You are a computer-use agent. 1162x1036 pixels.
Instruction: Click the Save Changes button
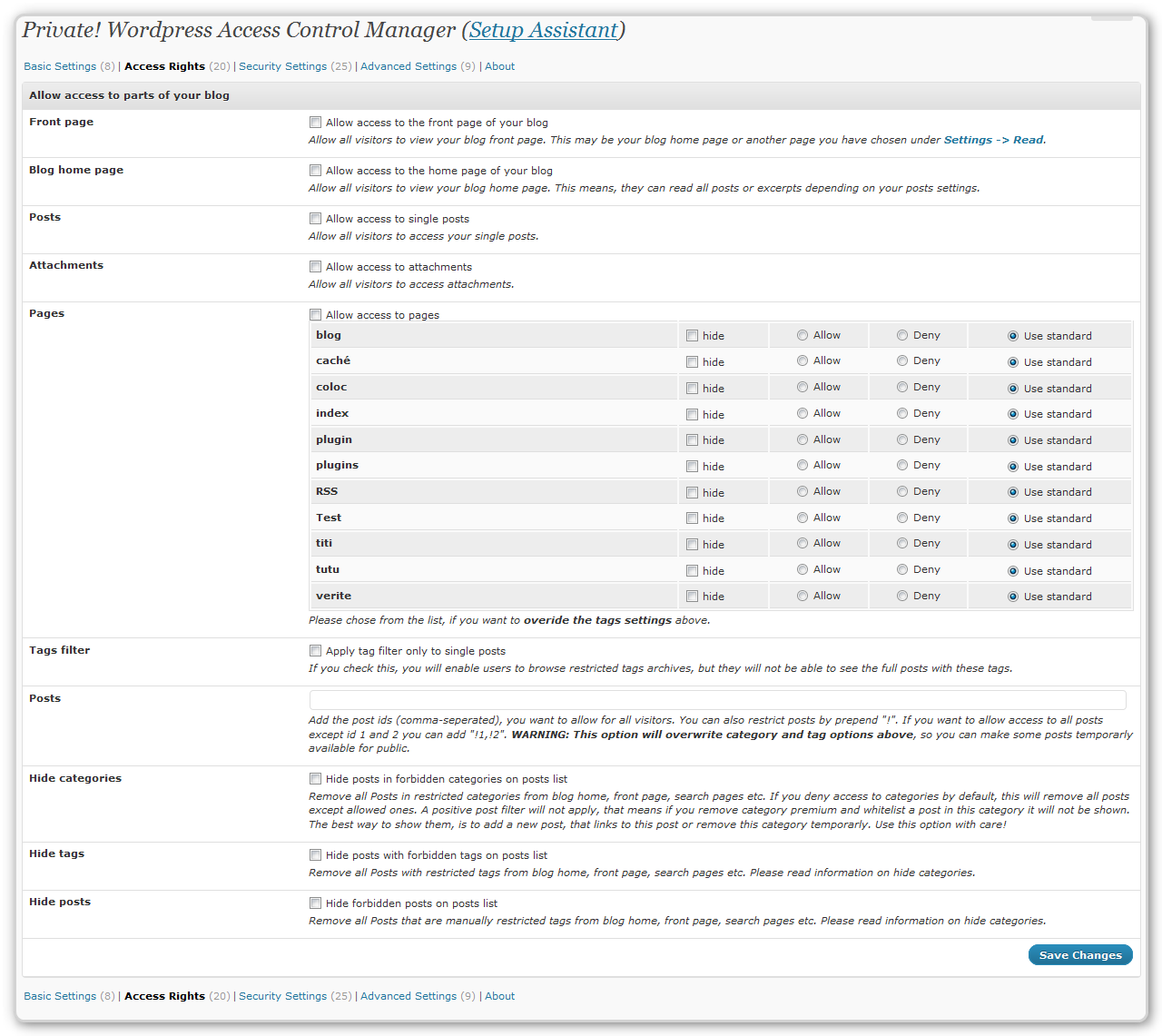pos(1080,955)
